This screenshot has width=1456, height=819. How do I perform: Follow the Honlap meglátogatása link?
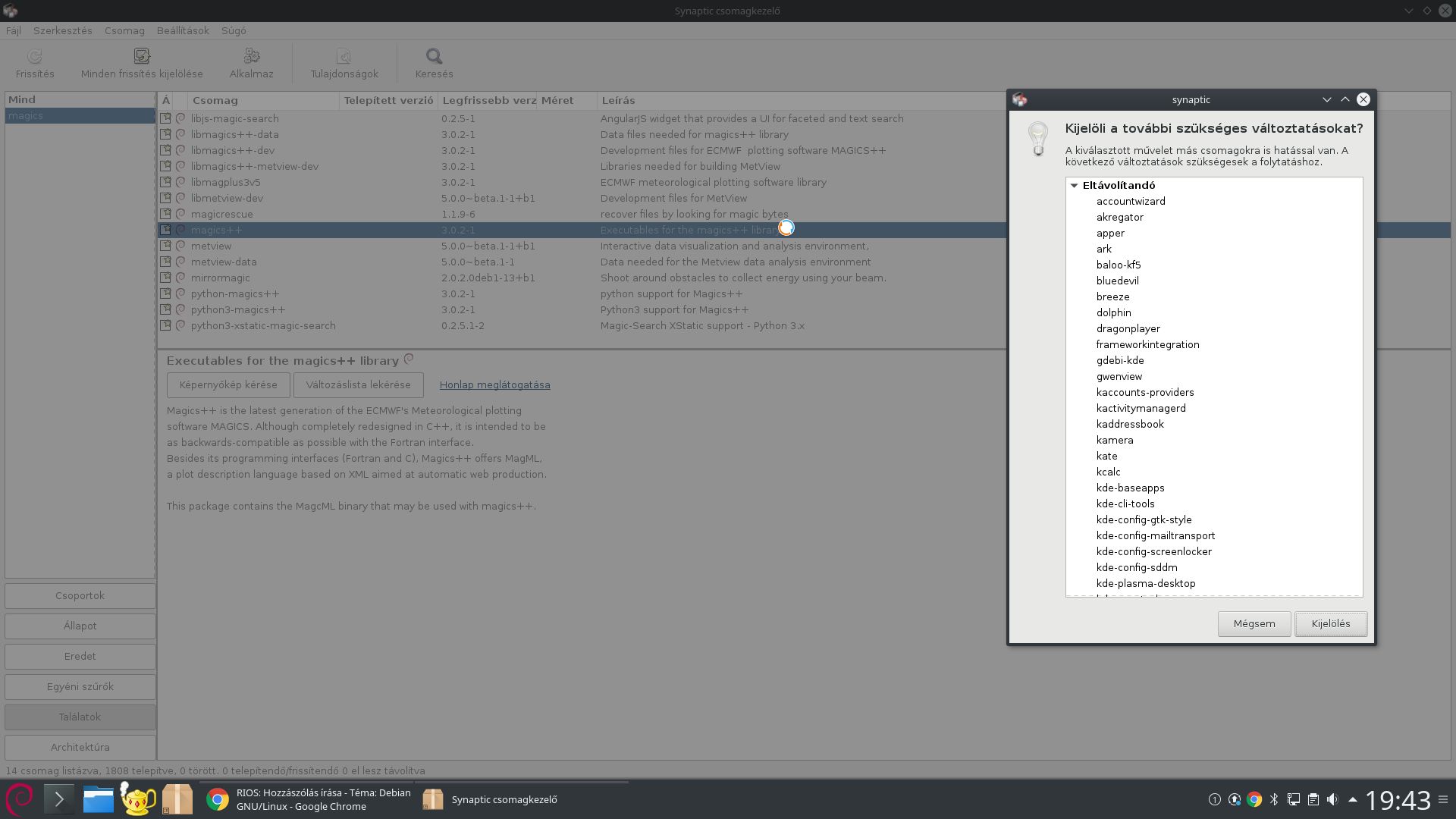494,384
